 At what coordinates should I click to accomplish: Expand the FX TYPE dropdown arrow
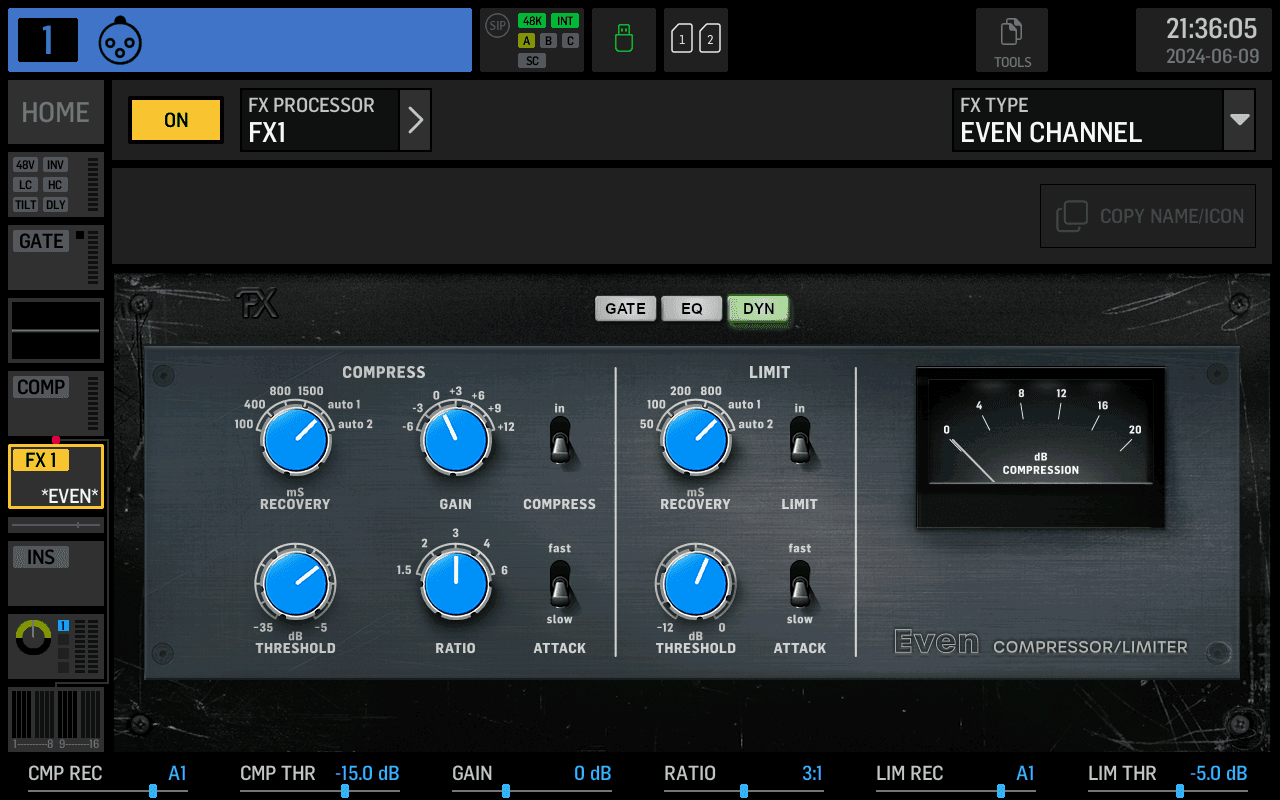click(1240, 120)
